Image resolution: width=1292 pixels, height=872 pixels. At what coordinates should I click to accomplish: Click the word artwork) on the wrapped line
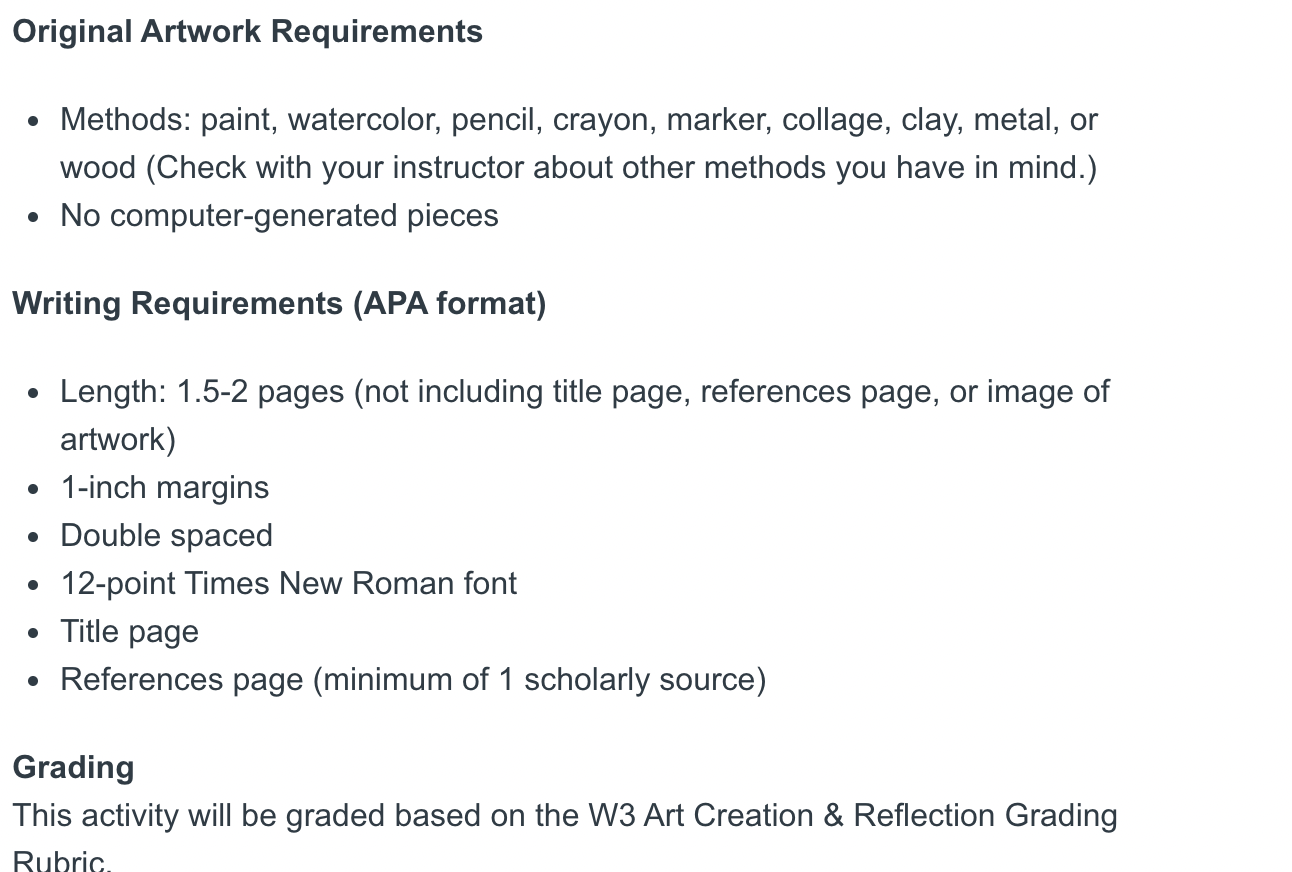118,440
